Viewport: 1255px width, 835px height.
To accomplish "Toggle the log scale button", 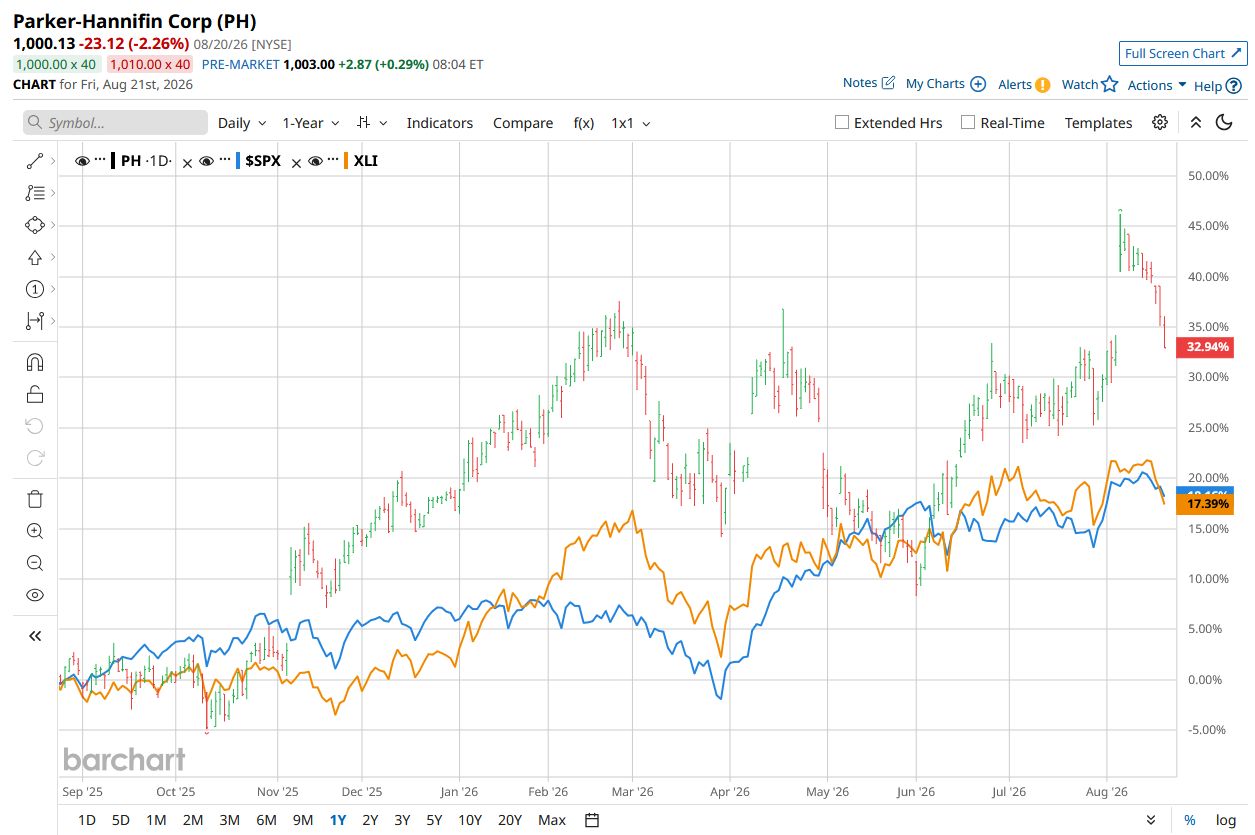I will pyautogui.click(x=1226, y=820).
